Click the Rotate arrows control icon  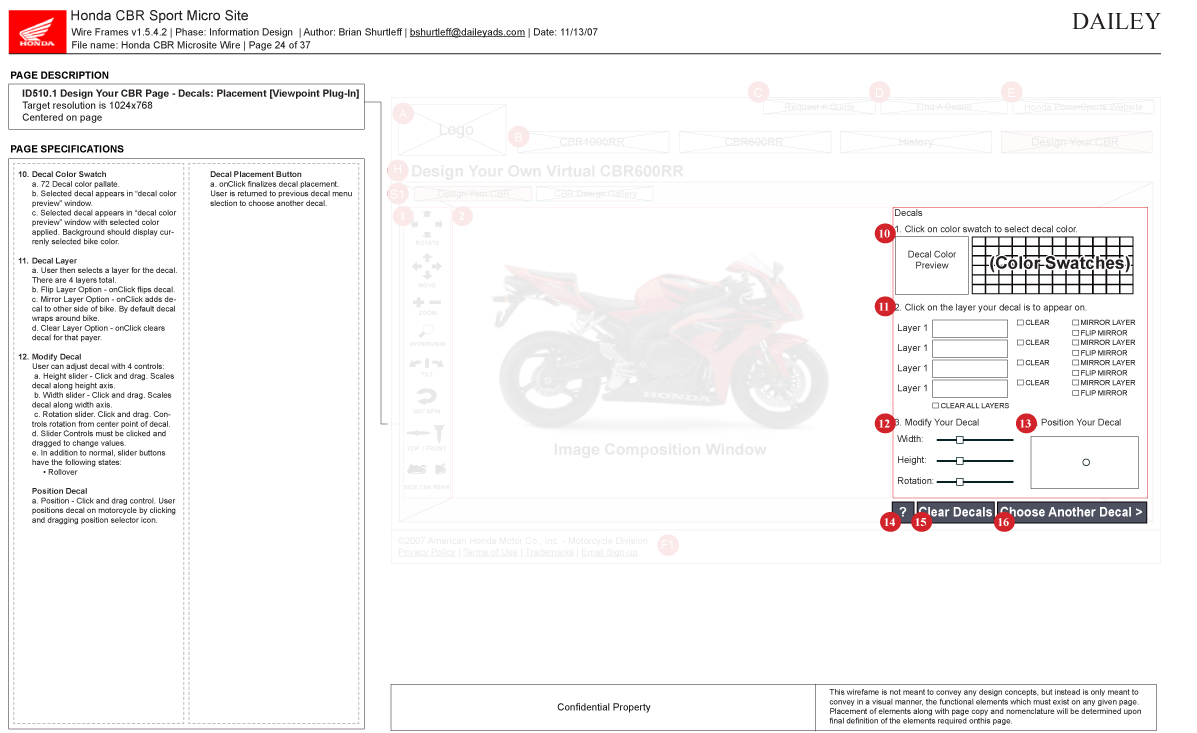click(x=427, y=225)
